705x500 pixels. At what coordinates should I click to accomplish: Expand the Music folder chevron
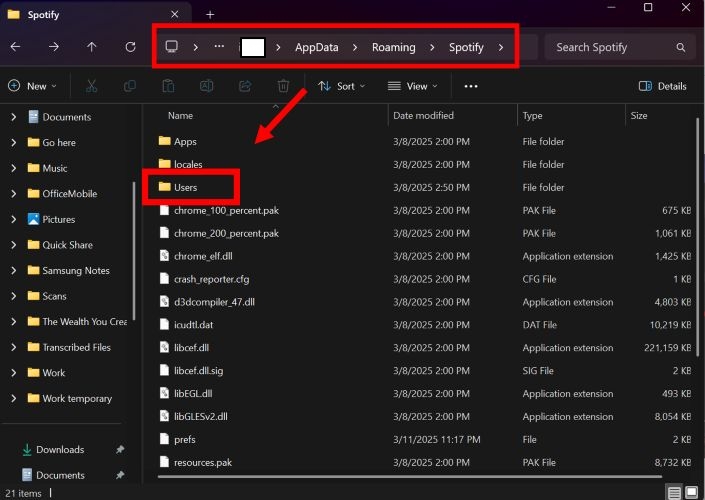(13, 168)
